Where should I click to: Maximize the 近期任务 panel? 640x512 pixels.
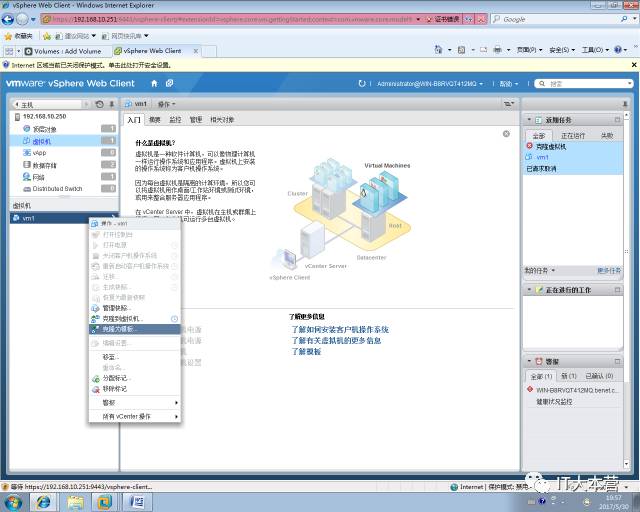617,120
